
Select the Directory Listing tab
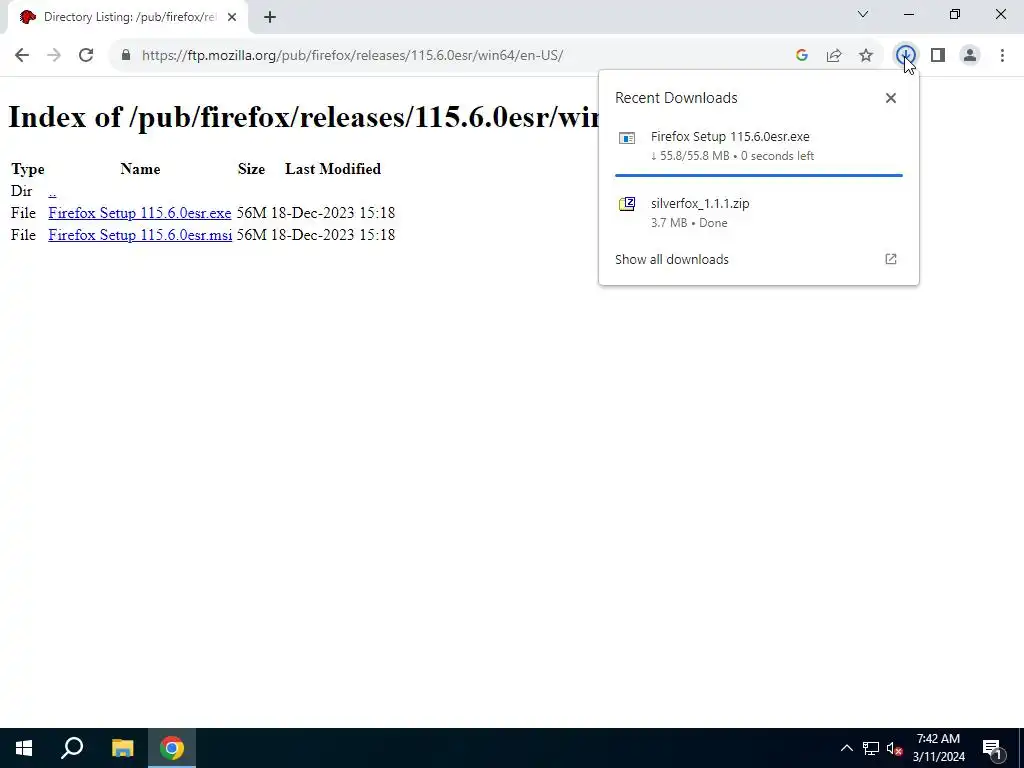(128, 17)
